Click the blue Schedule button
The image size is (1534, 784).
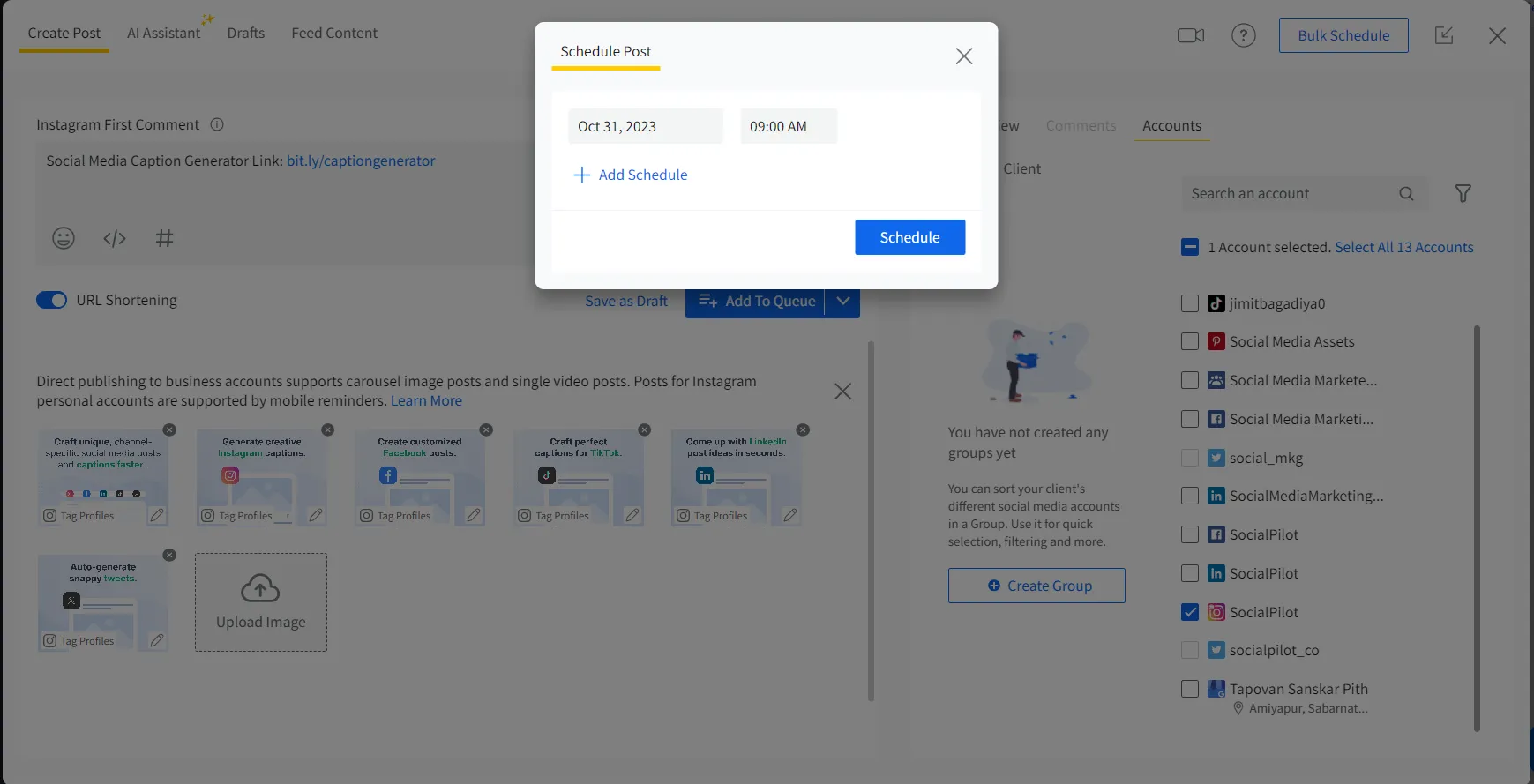pos(909,237)
